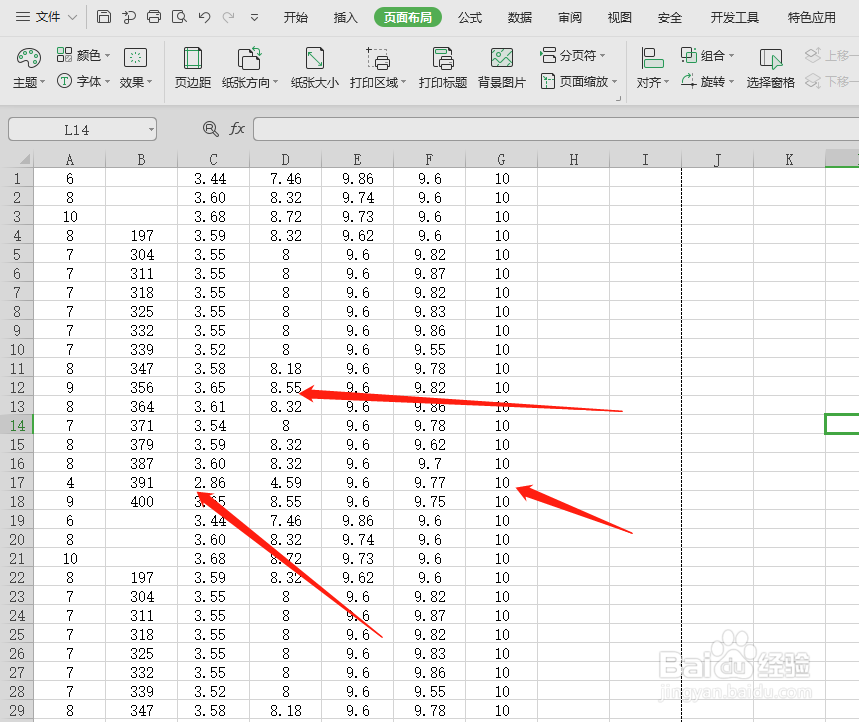Open the 效果 effects menu
The height and width of the screenshot is (722, 859).
(135, 68)
